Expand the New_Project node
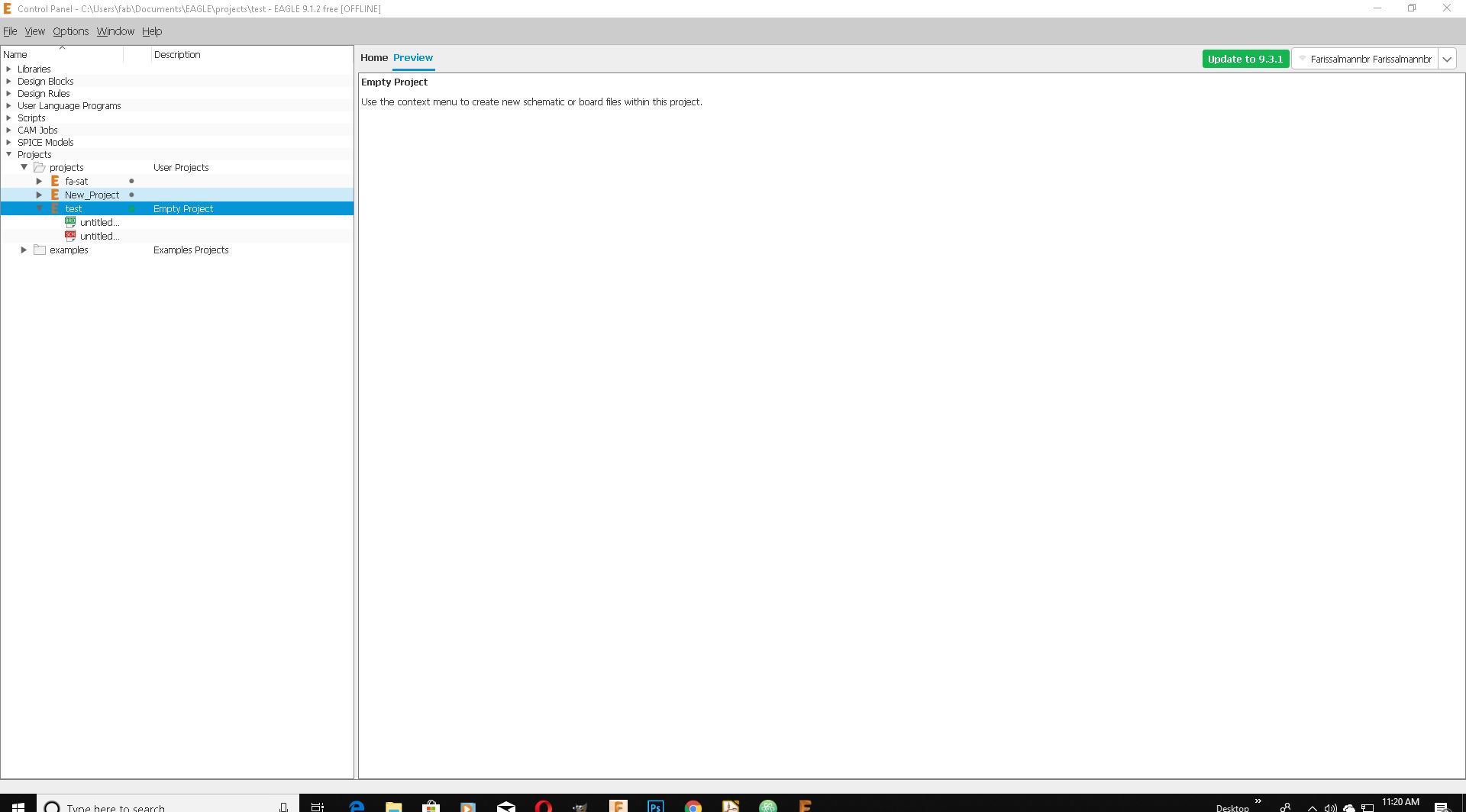Image resolution: width=1466 pixels, height=812 pixels. point(40,195)
